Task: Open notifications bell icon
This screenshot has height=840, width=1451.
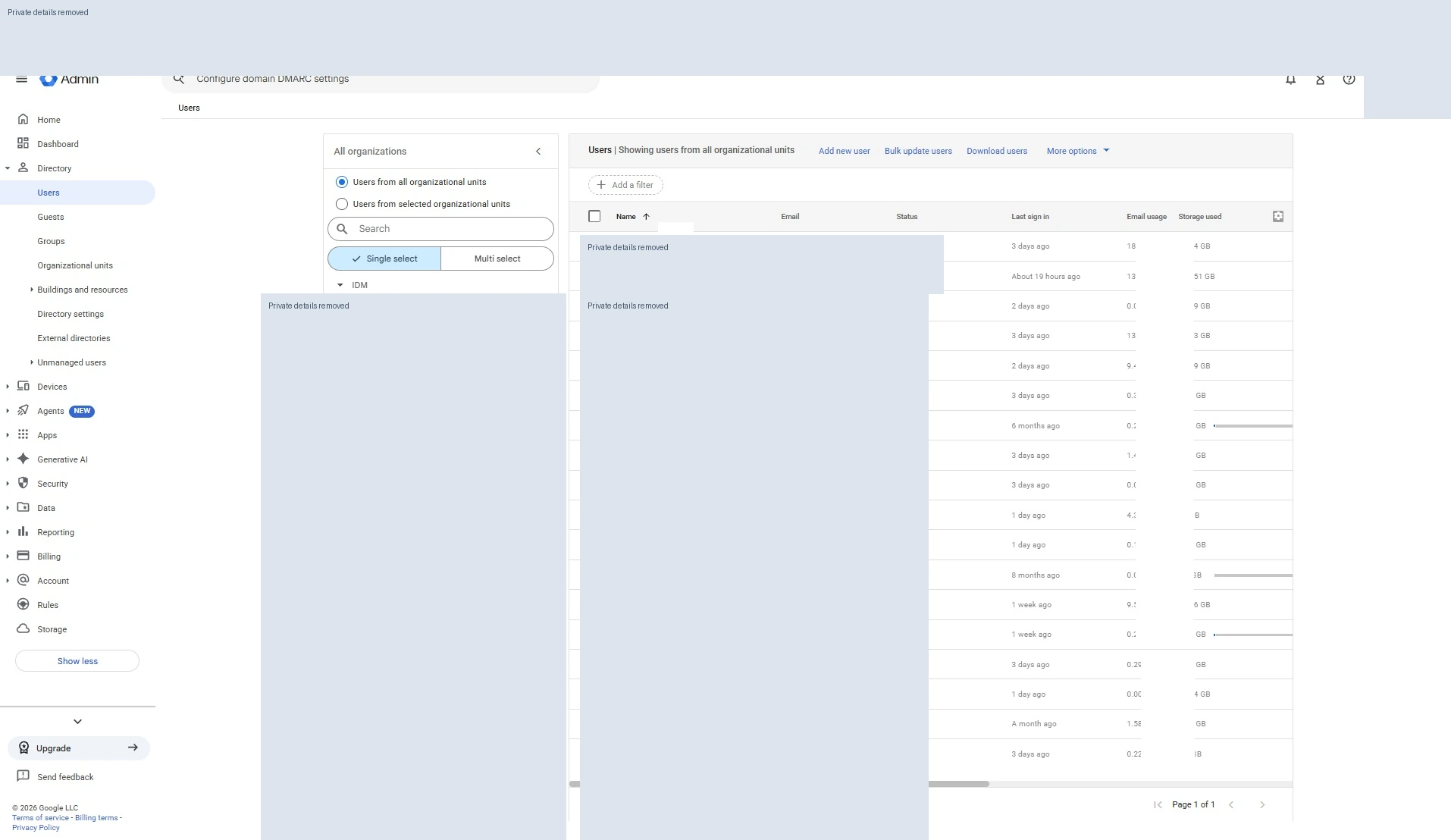Action: 1290,80
